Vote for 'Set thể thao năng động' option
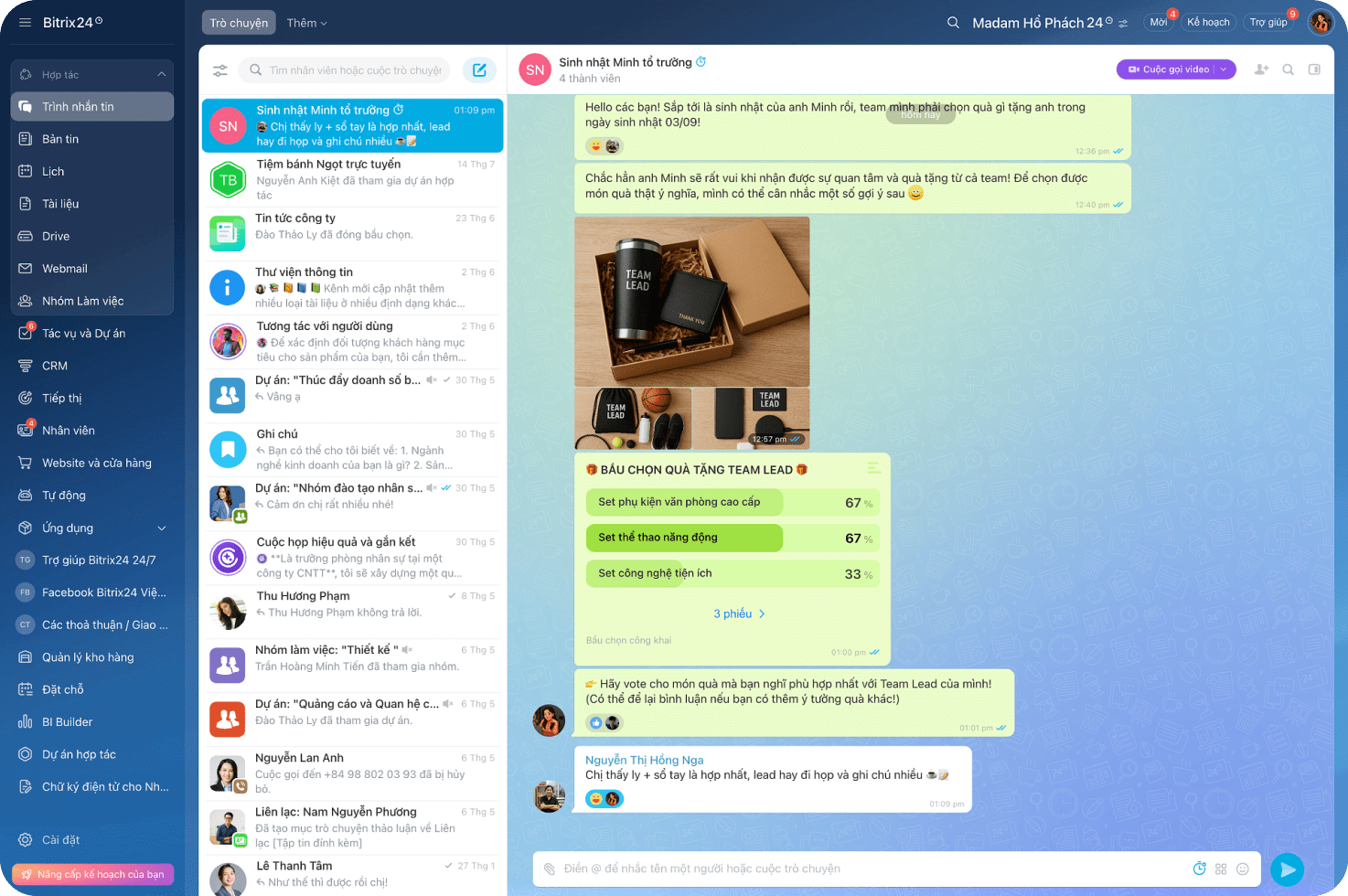Image resolution: width=1348 pixels, height=896 pixels. 684,538
